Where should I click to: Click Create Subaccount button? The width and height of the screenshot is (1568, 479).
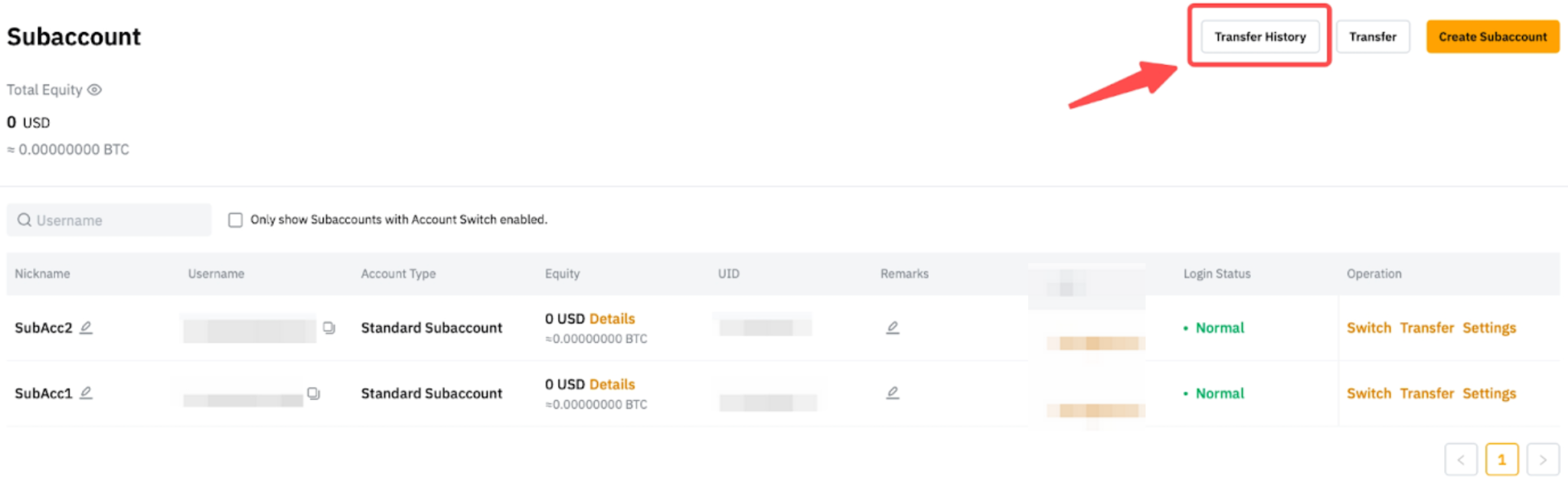(x=1492, y=37)
